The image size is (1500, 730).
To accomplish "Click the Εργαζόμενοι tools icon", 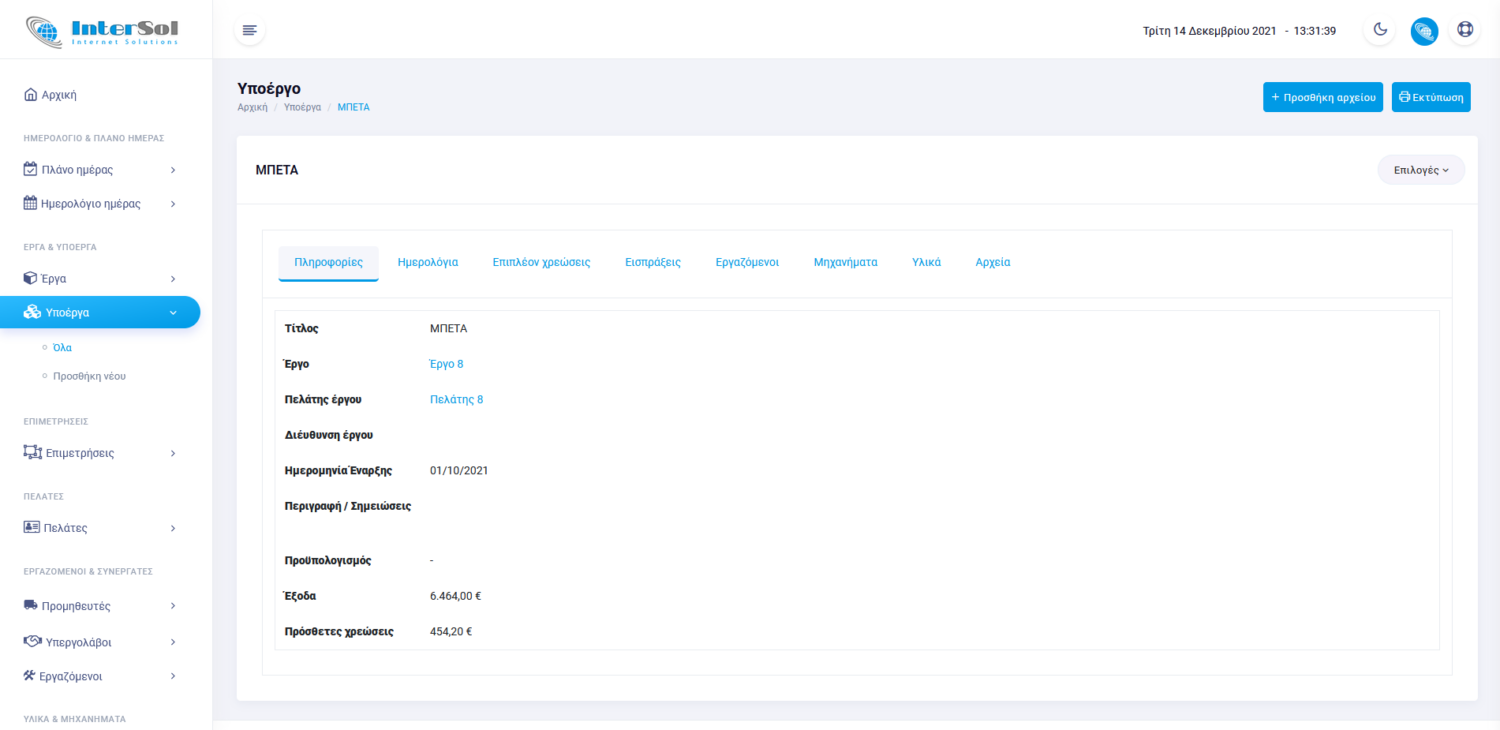I will [30, 676].
